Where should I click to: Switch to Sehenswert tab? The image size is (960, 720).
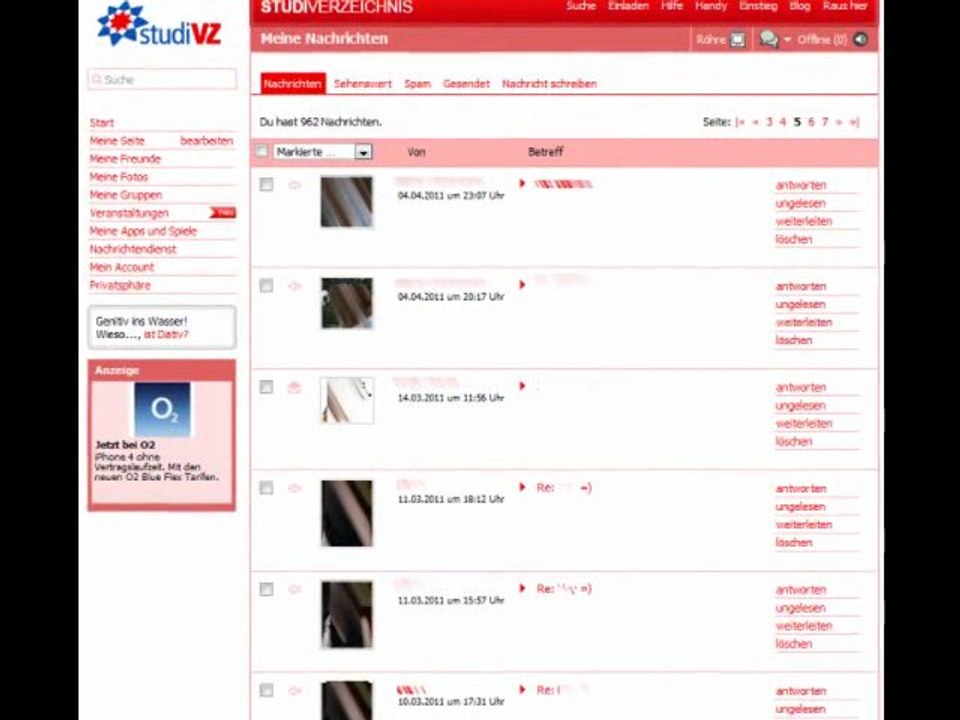coord(362,84)
